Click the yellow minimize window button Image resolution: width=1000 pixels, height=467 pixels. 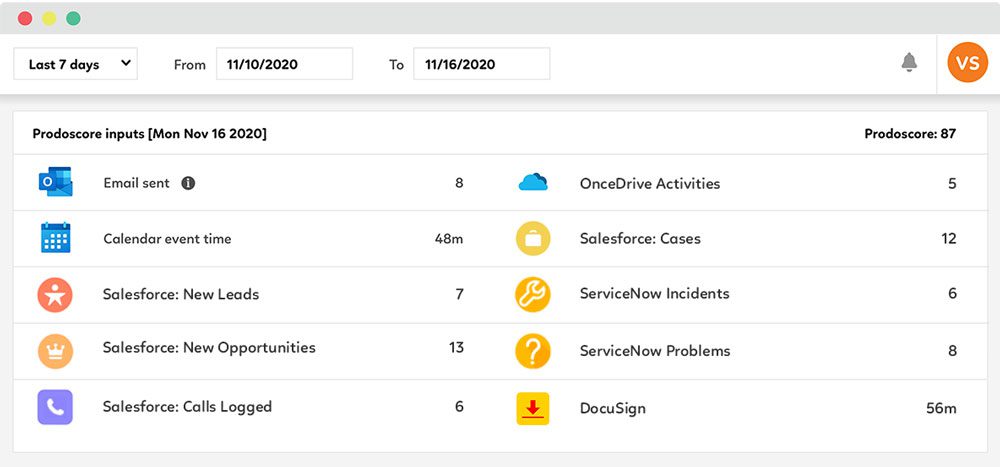49,19
